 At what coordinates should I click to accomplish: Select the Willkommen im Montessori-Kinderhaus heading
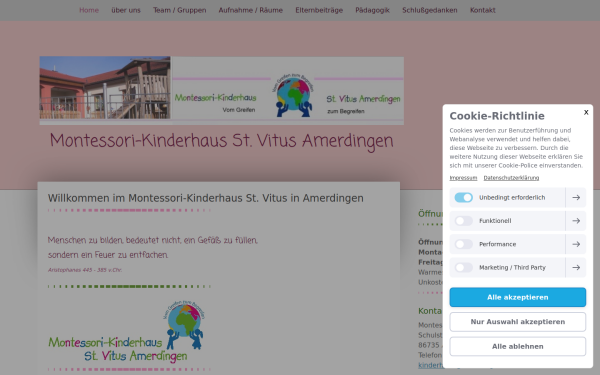205,198
